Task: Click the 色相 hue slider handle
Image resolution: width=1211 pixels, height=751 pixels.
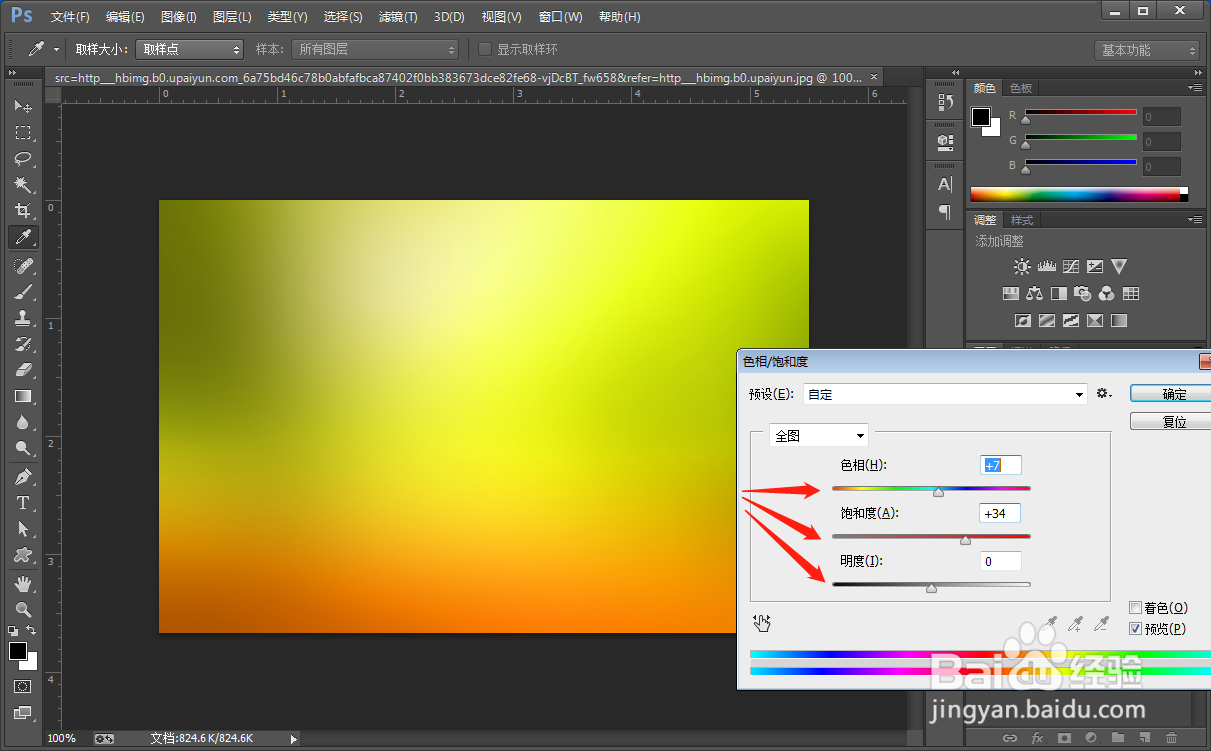Action: (x=938, y=492)
